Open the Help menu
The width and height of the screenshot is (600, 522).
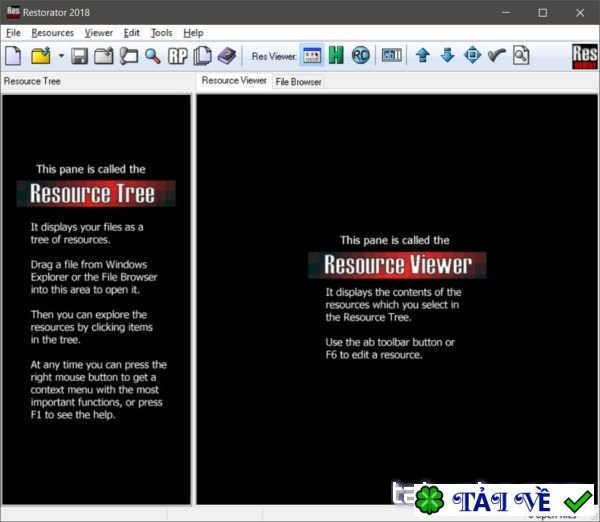tap(193, 33)
